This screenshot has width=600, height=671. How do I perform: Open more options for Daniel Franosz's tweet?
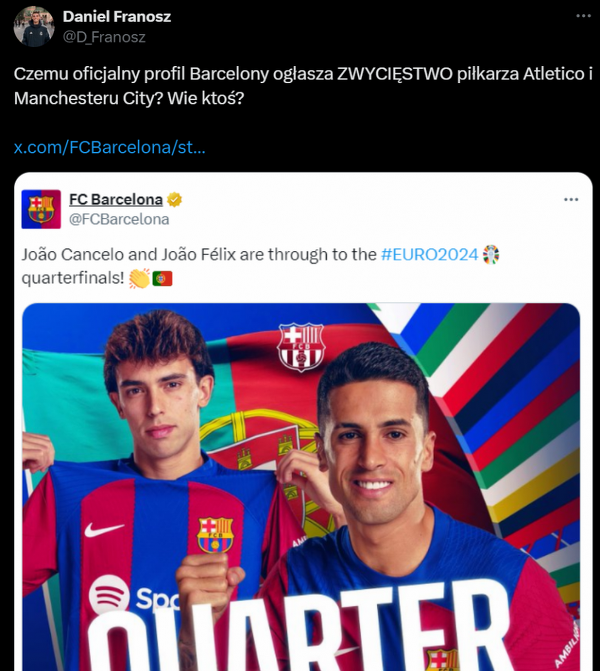coord(583,18)
